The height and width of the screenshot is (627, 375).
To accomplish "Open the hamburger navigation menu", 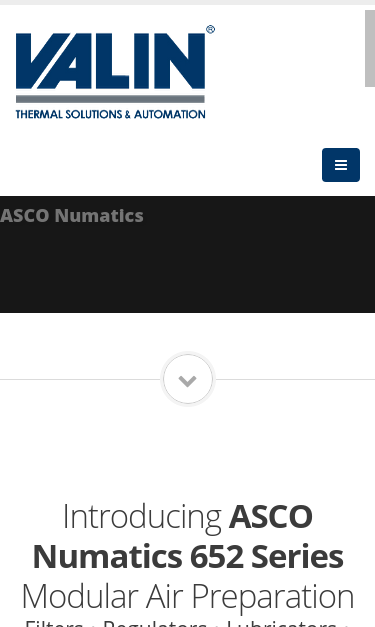I will click(x=341, y=165).
